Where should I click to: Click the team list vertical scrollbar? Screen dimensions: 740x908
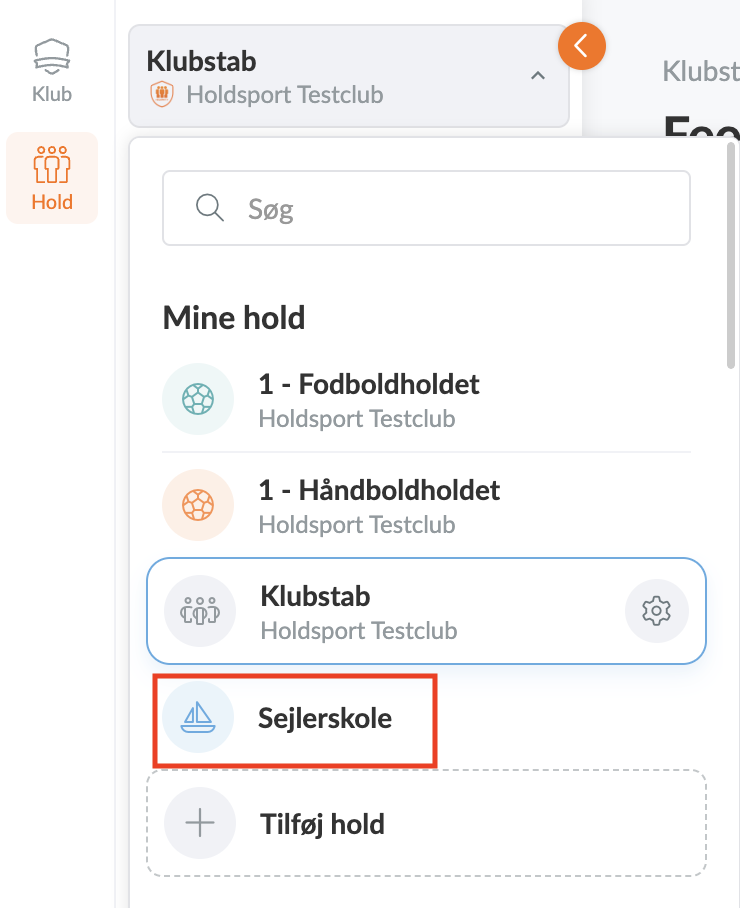coord(731,260)
